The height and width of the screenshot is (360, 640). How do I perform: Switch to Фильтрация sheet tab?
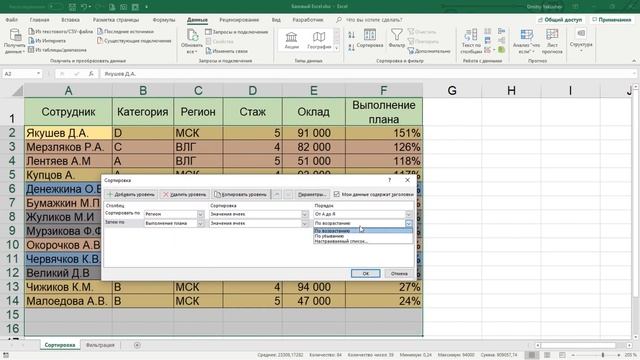point(100,345)
